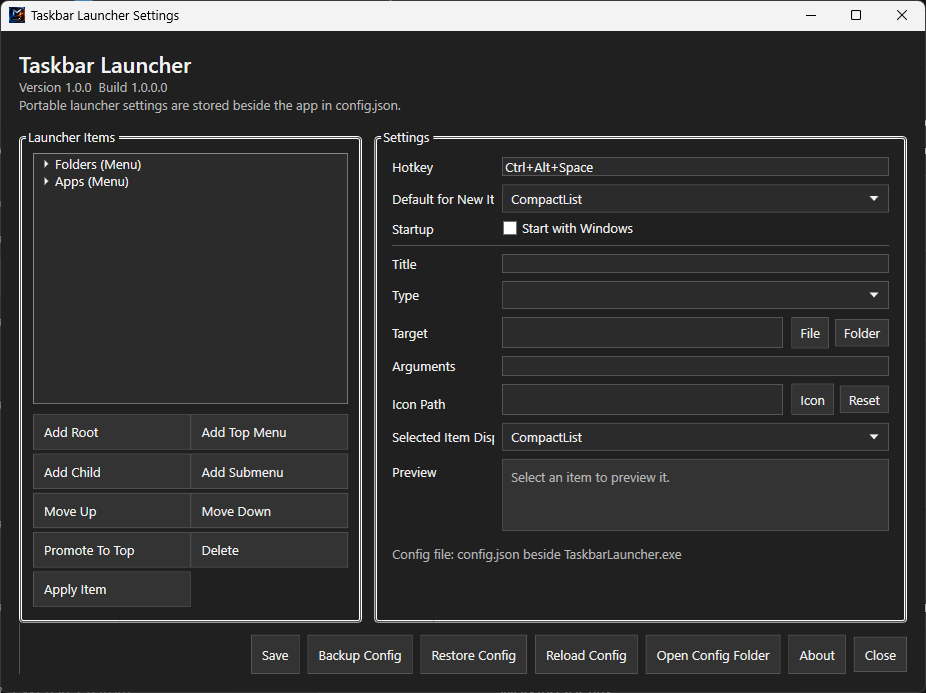
Task: Browse for target with File button
Action: click(x=810, y=333)
